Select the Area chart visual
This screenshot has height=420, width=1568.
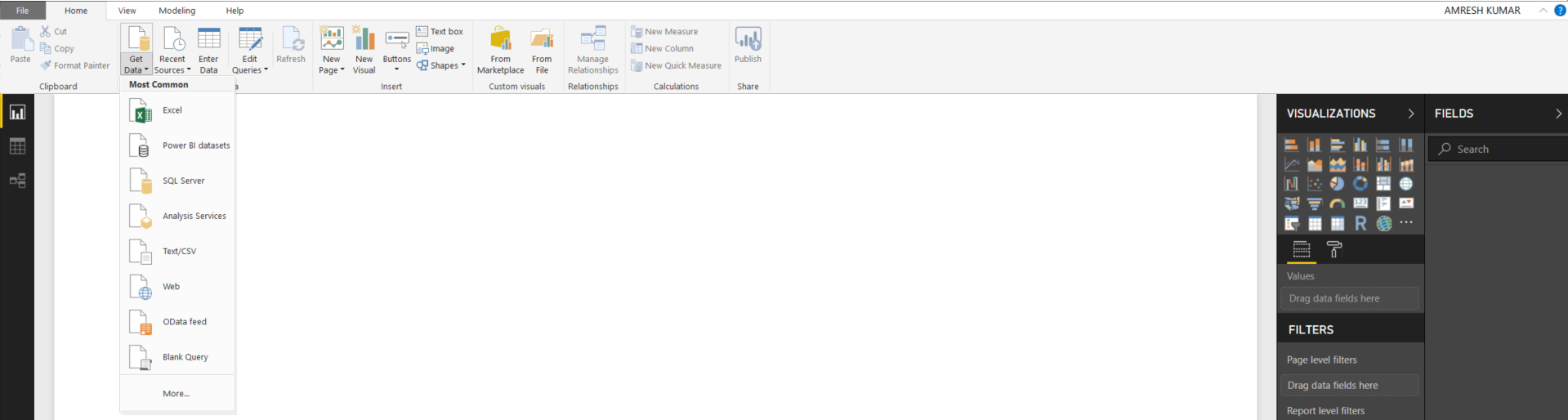[x=1315, y=164]
